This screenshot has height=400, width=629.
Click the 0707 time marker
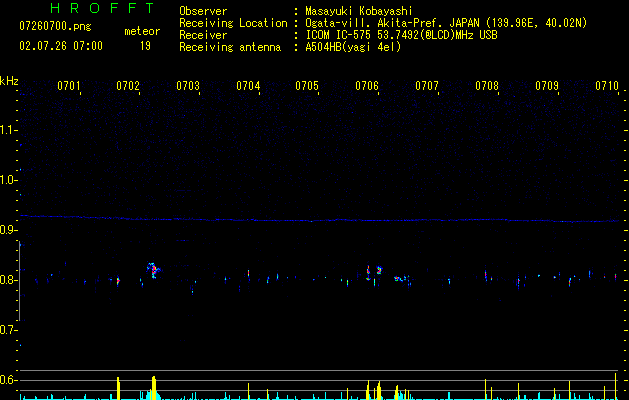click(x=427, y=86)
